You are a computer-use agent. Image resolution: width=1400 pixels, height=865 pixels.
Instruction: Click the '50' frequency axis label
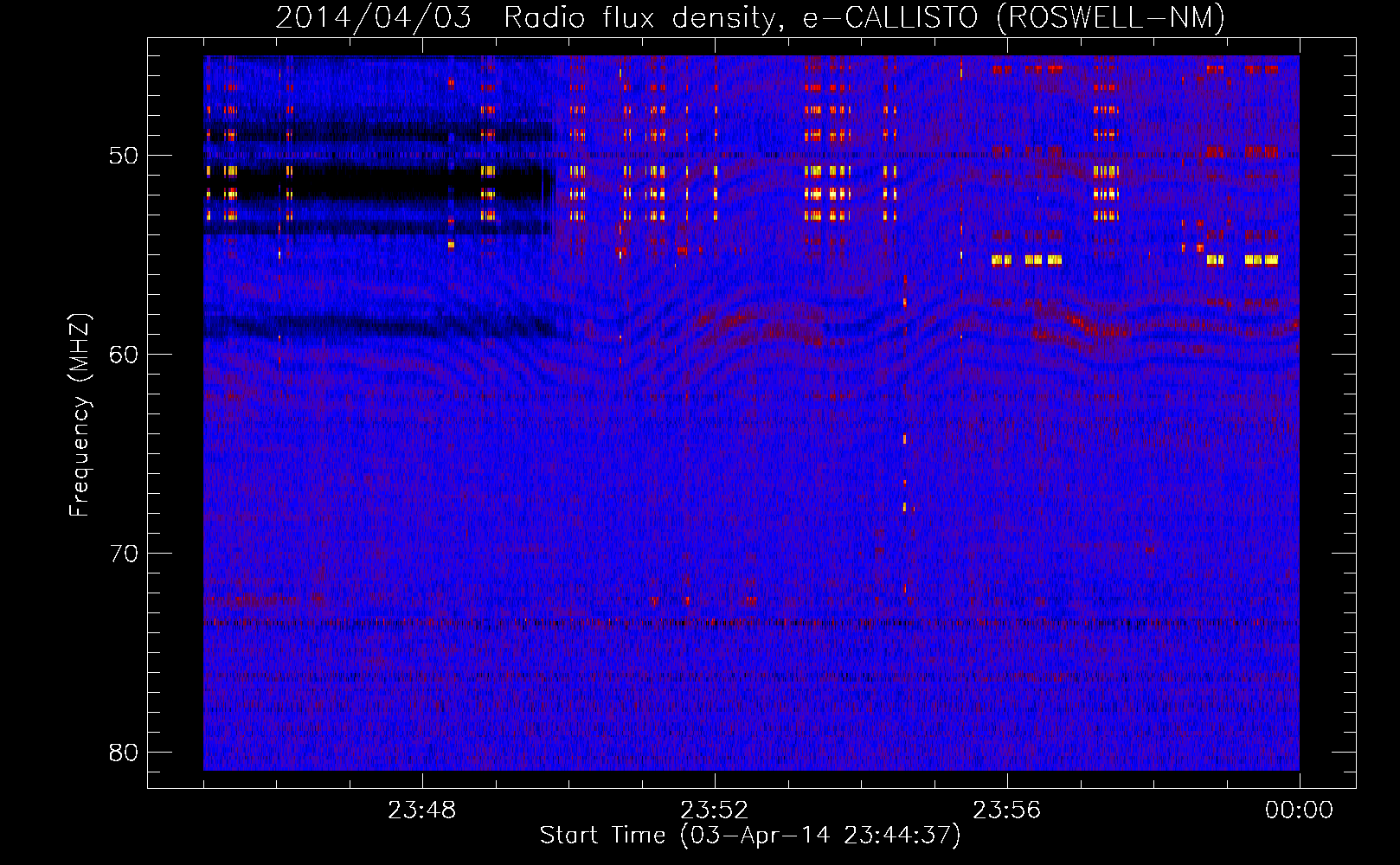tap(124, 156)
